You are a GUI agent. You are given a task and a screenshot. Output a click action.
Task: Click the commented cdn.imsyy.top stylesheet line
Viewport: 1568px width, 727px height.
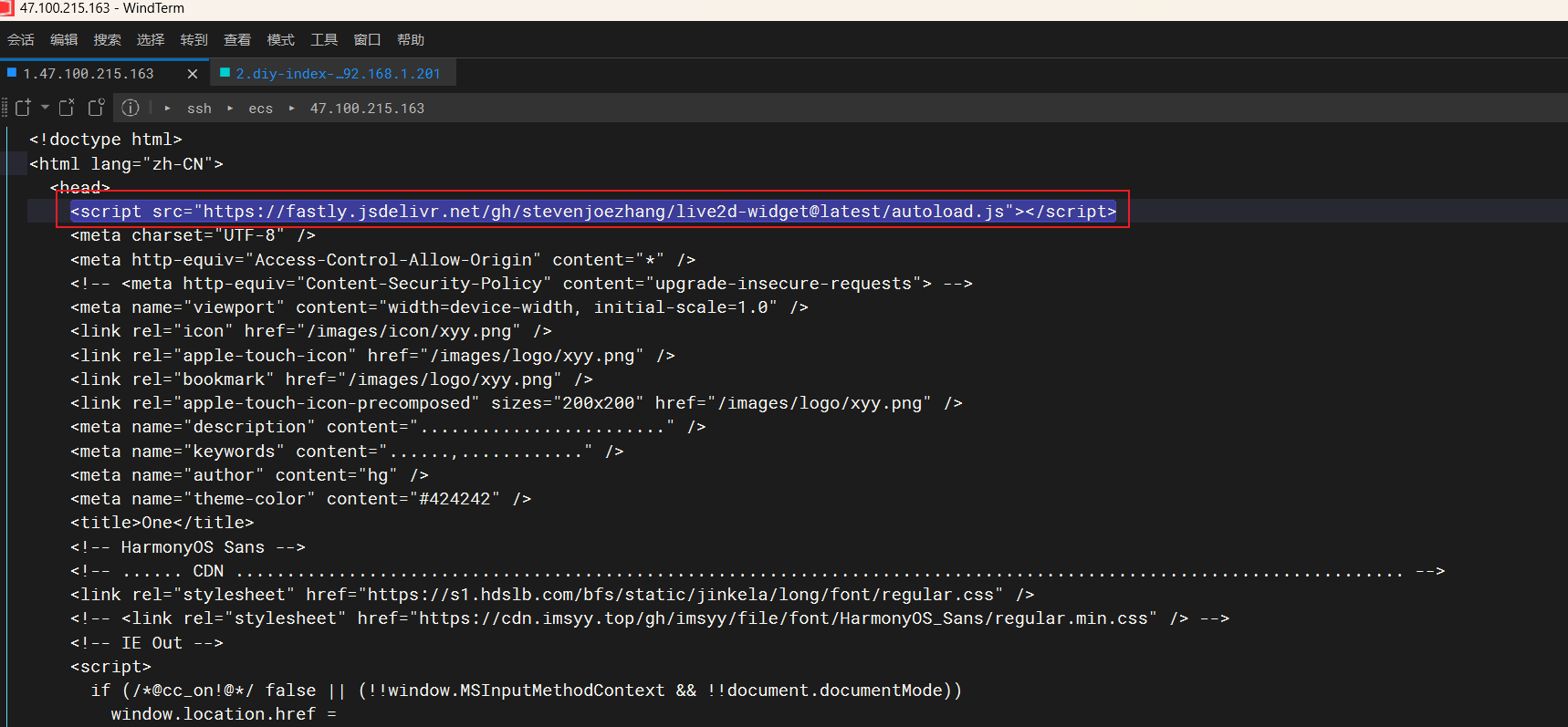[x=650, y=618]
